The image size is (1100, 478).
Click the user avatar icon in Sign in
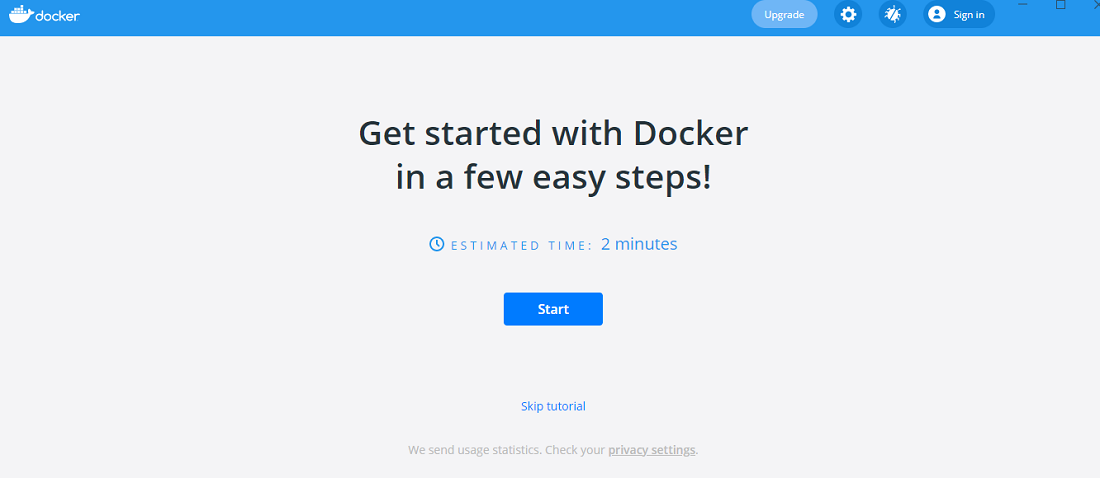point(936,14)
